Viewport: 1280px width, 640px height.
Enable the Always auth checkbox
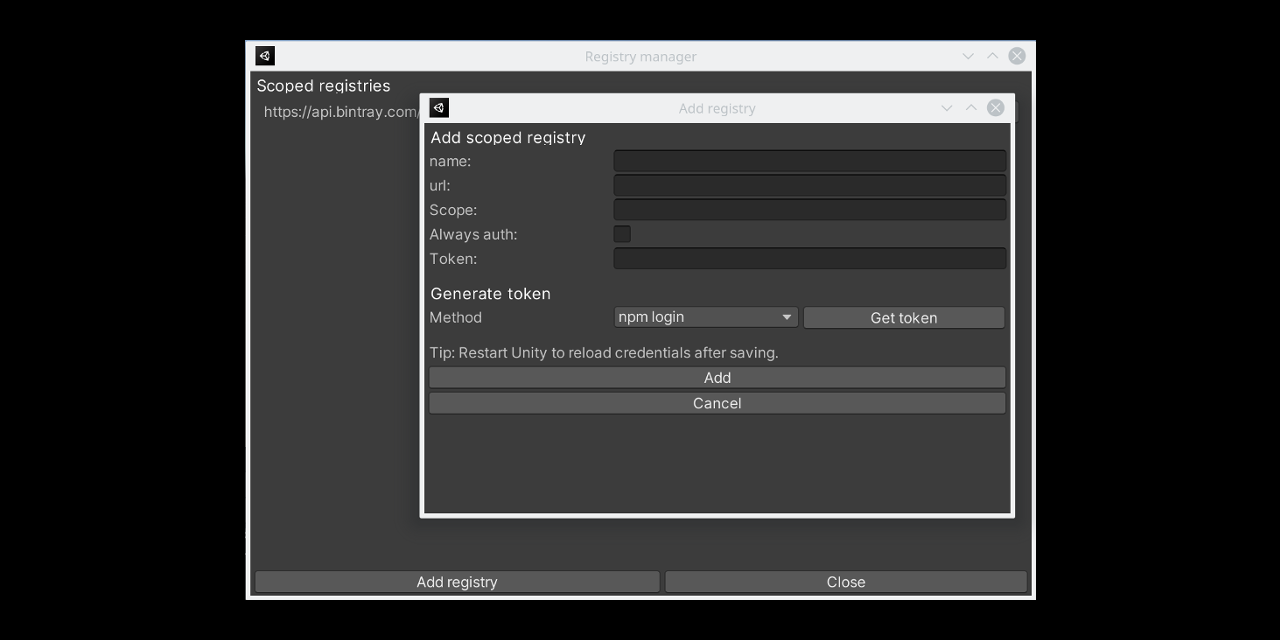click(x=622, y=234)
